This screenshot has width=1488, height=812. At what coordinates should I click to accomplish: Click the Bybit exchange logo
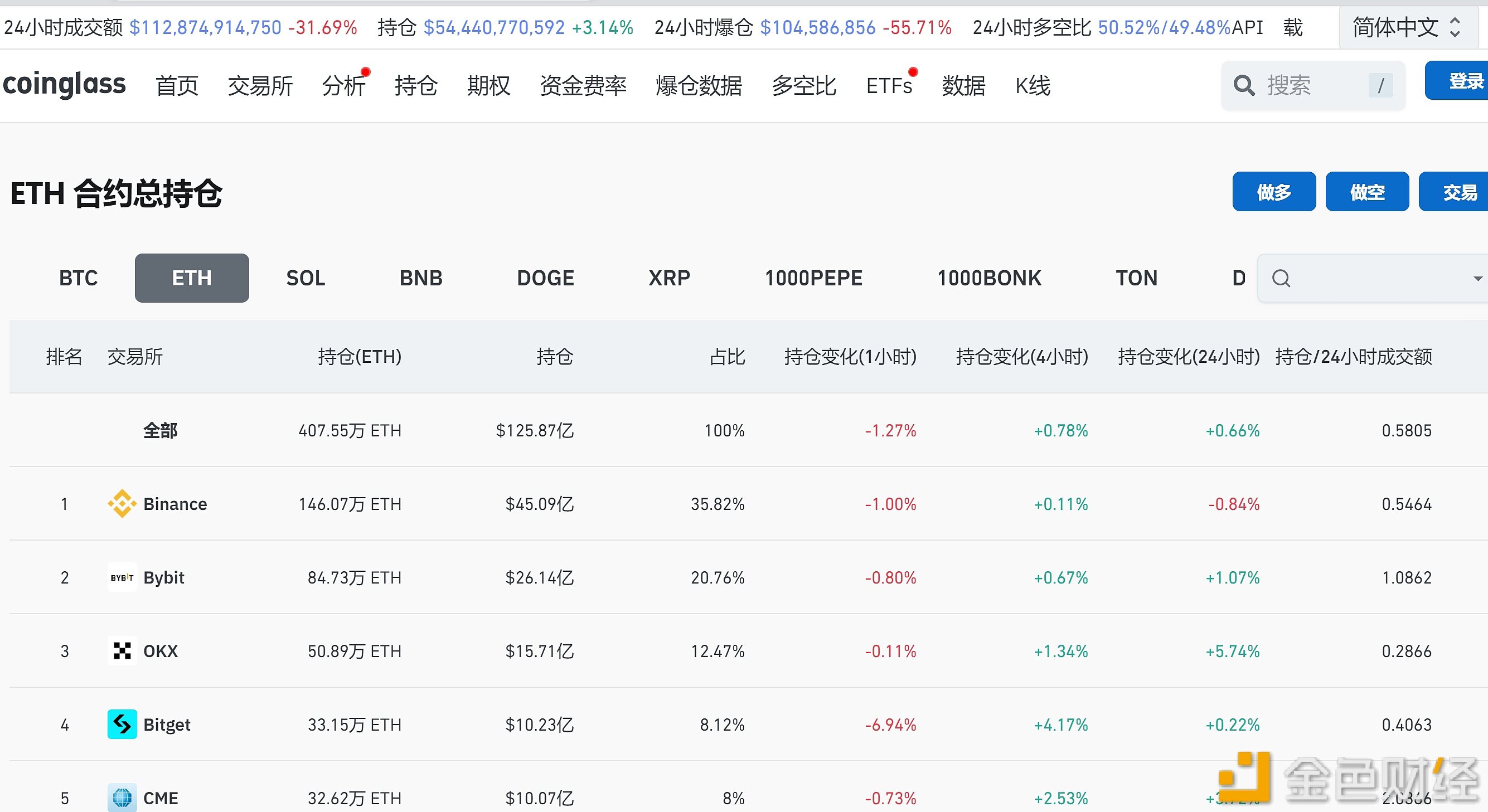[122, 577]
